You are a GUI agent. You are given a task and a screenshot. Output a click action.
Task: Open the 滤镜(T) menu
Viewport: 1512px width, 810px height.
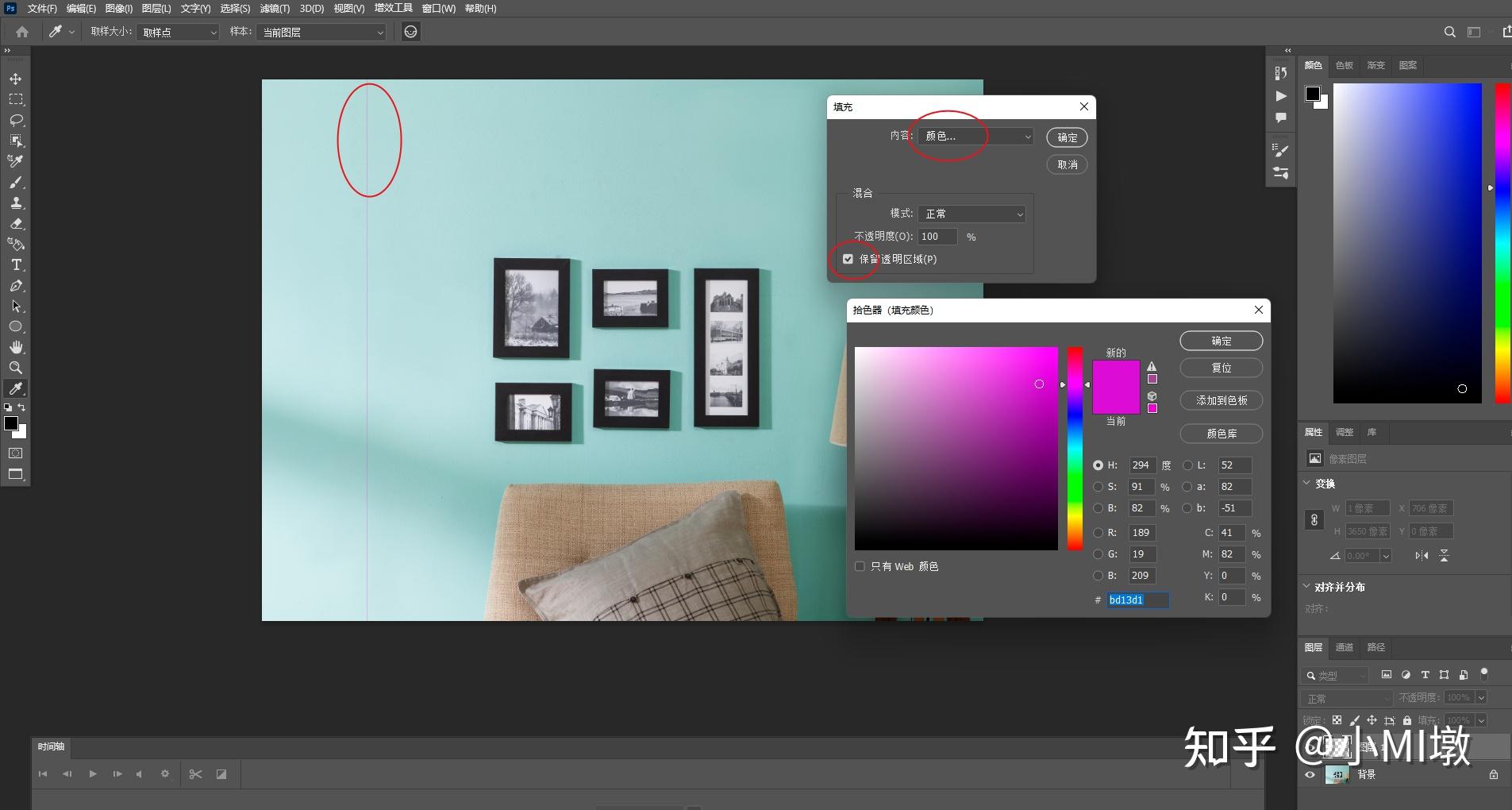click(275, 9)
